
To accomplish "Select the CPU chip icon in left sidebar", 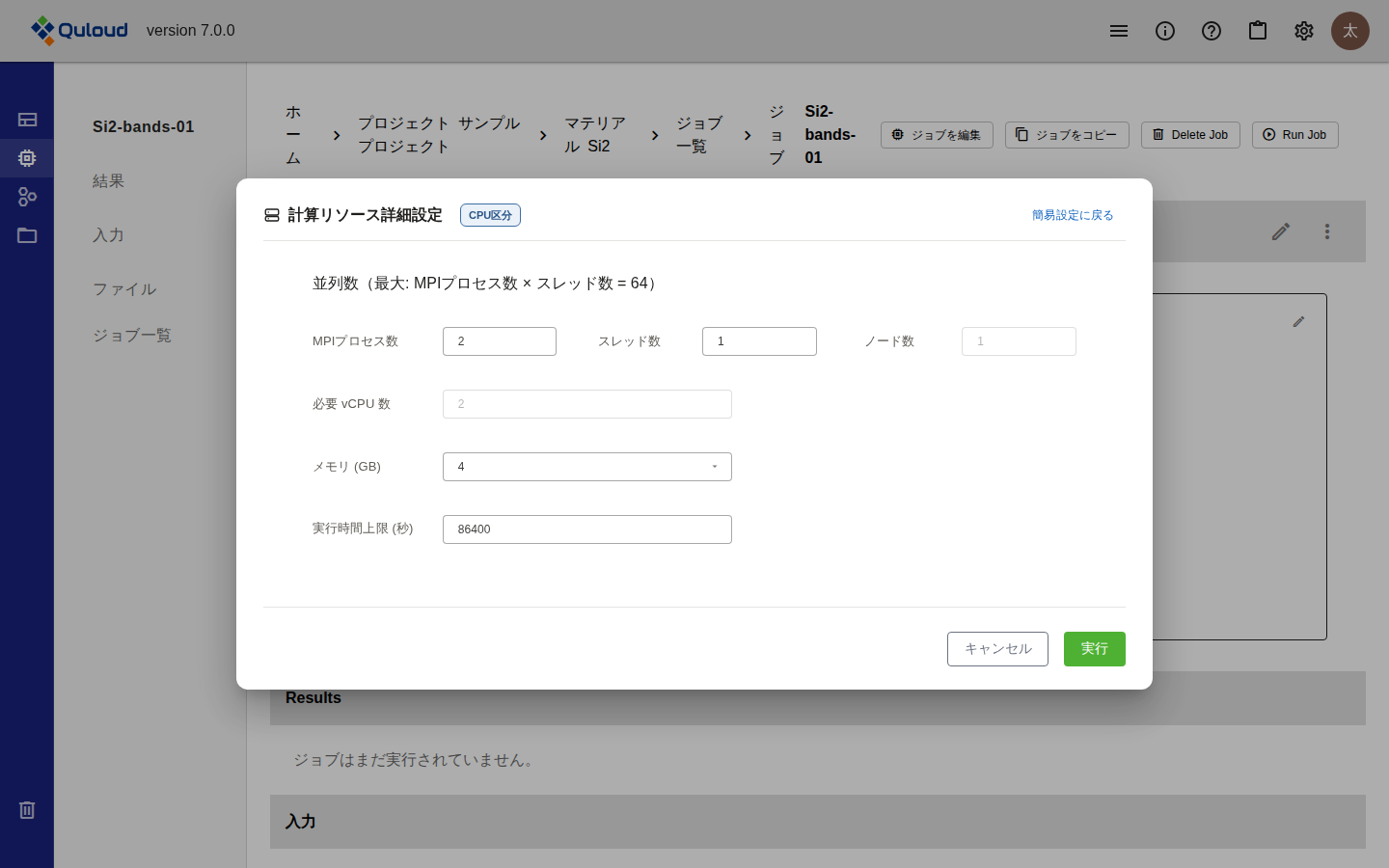I will click(27, 158).
